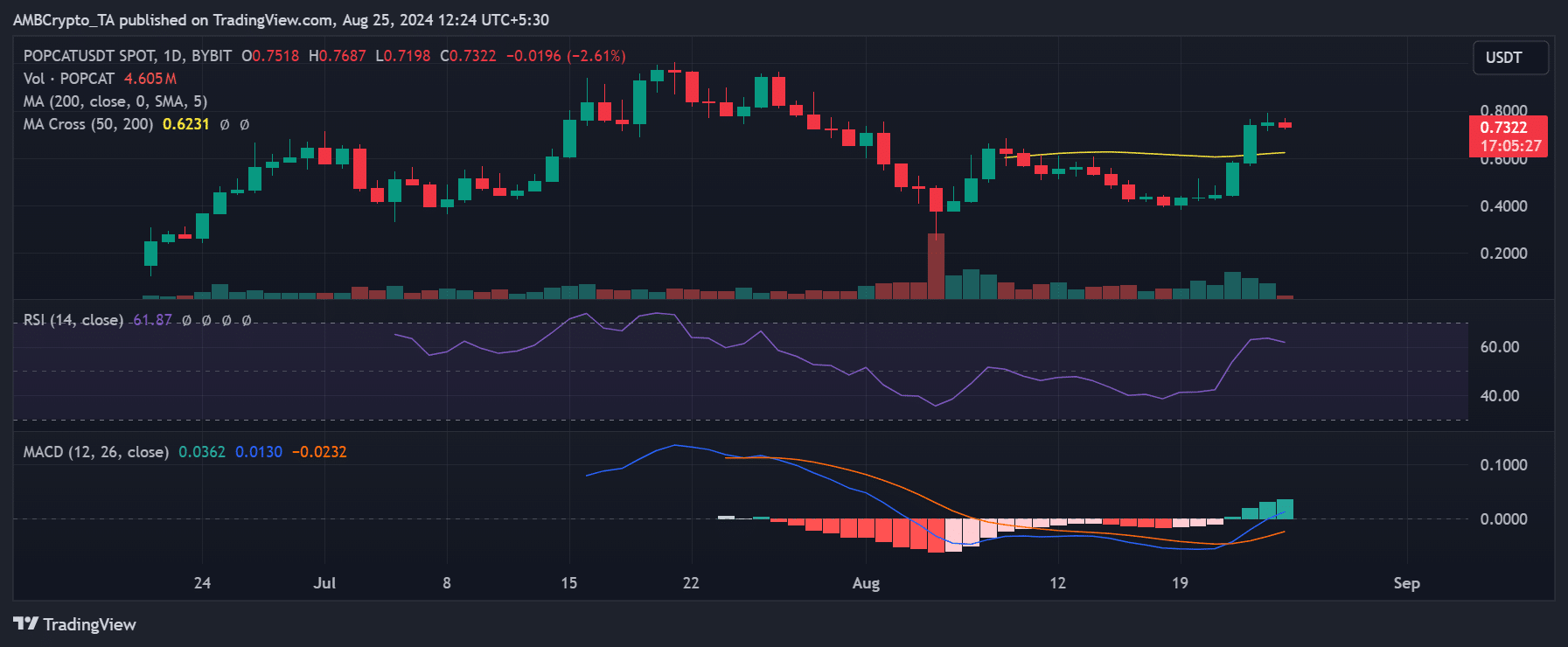Click the 19 date label on time axis
Screen dimensions: 1568x647
coord(1180,583)
